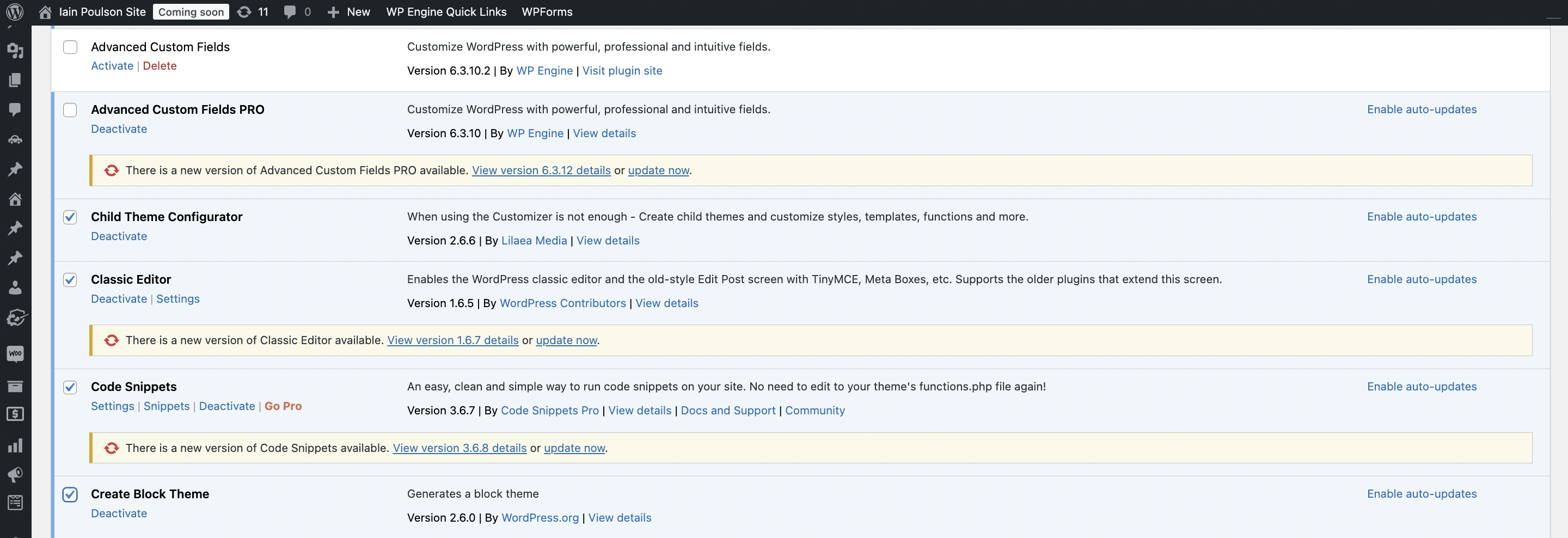
Task: Click the plus icon next to New
Action: [x=333, y=12]
